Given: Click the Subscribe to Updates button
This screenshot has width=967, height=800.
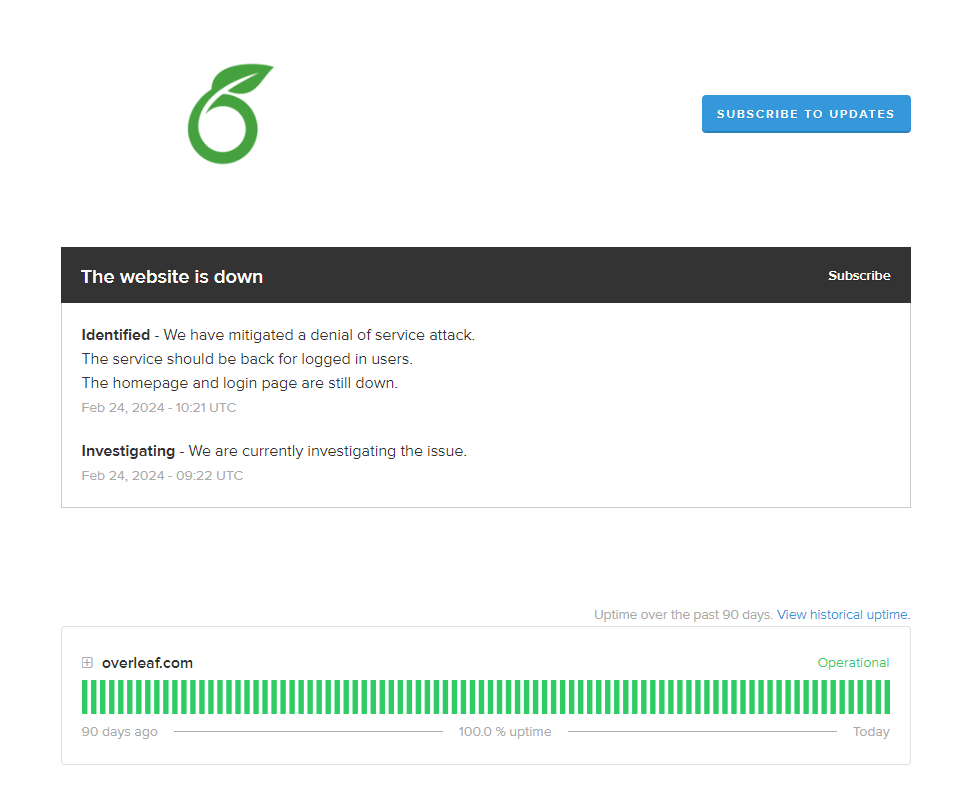Looking at the screenshot, I should 806,113.
